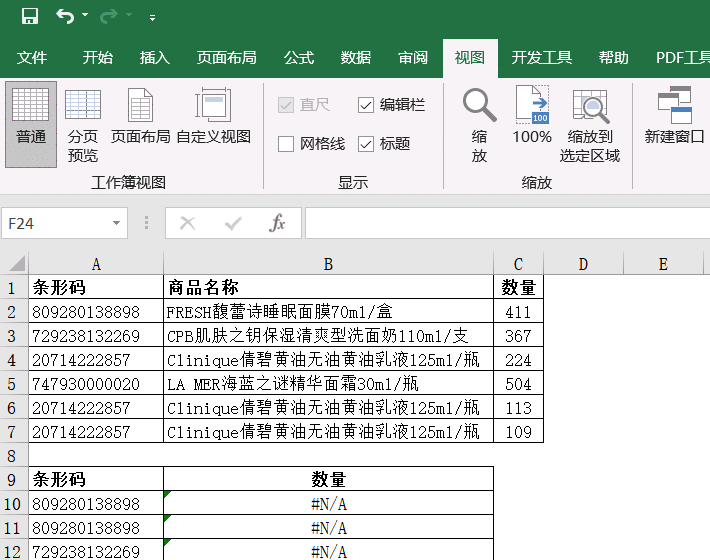Click the formula bar cancel X icon

coord(187,223)
